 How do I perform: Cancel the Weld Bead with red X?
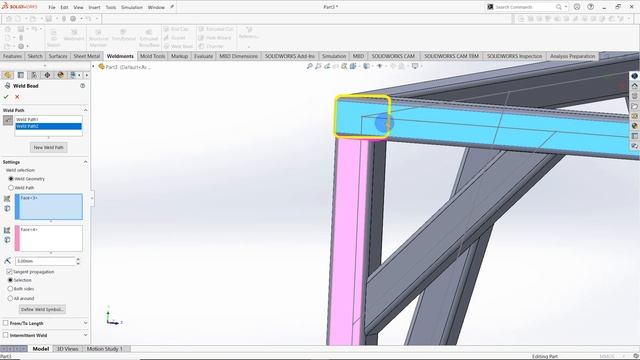(x=17, y=97)
